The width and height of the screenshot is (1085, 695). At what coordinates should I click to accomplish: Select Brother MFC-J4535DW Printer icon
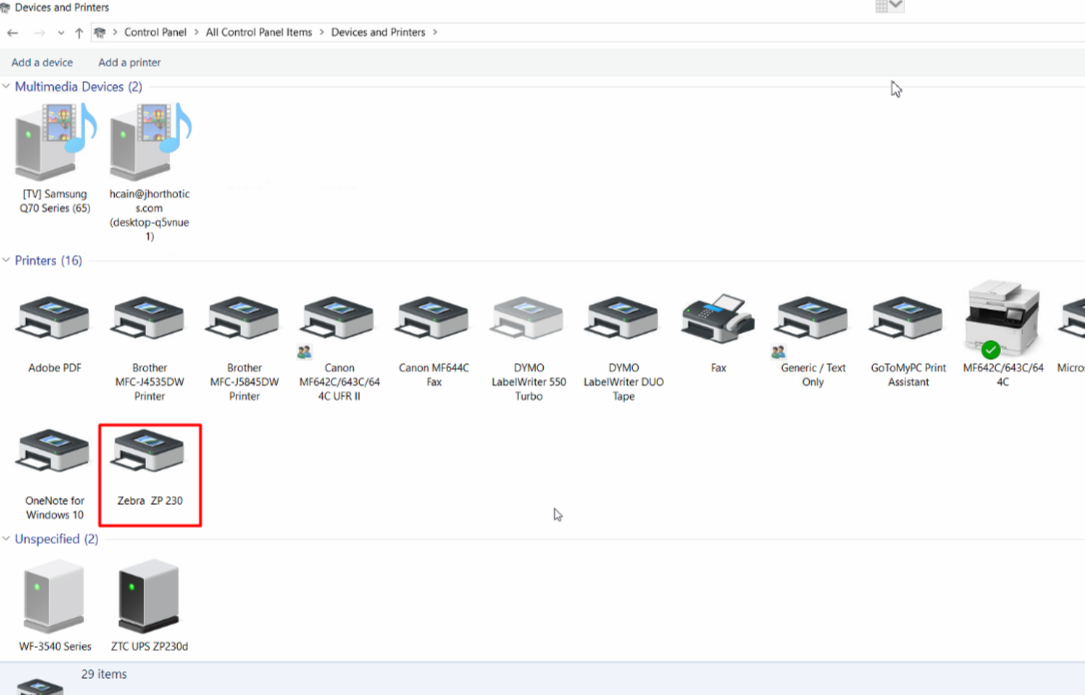pyautogui.click(x=149, y=348)
